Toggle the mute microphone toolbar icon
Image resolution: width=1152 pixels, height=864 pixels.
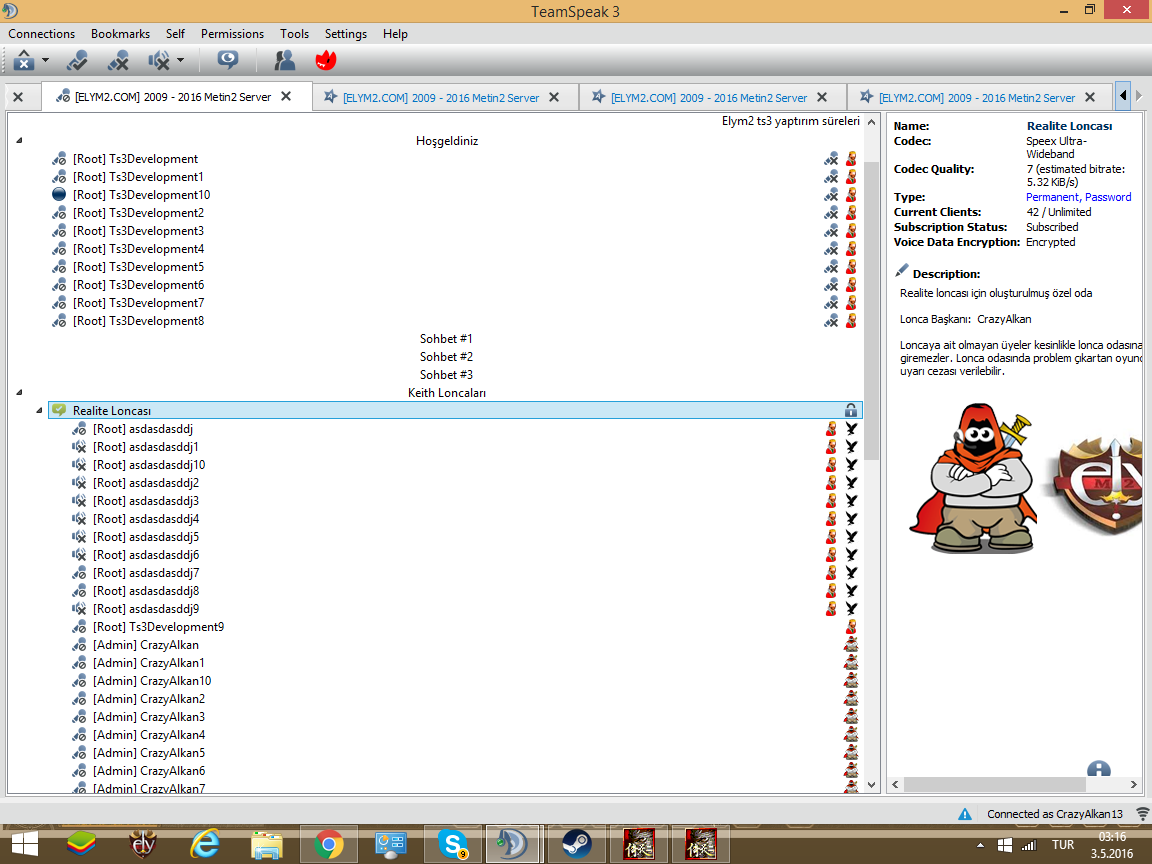tap(118, 60)
